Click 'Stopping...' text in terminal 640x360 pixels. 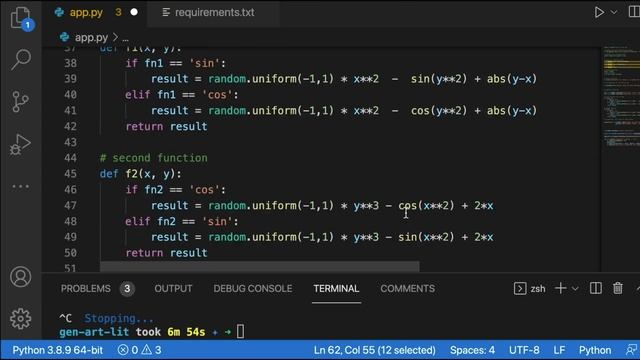pos(119,318)
